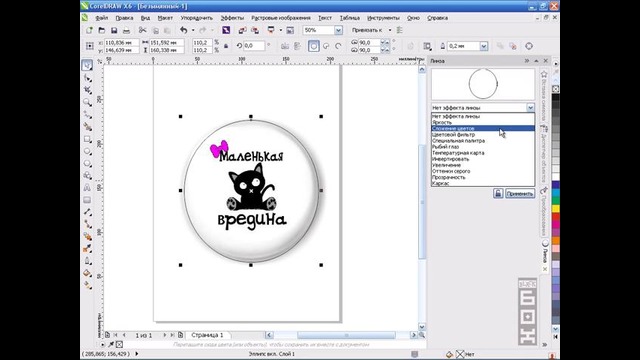Screen dimensions: 640x360
Task: Select the Table tool
Action: 87,200
